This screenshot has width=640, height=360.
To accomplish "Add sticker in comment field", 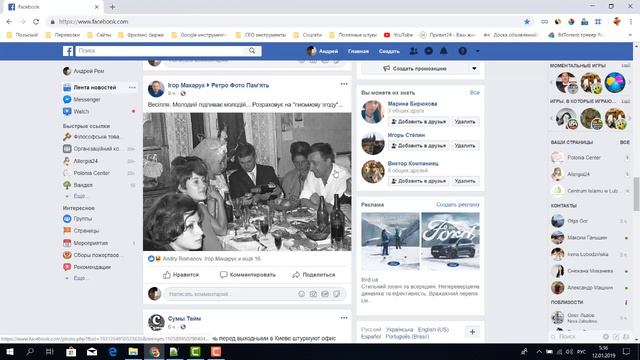I will [337, 294].
